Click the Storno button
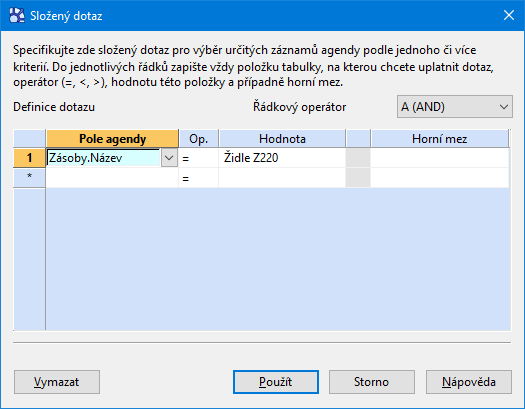 (372, 382)
